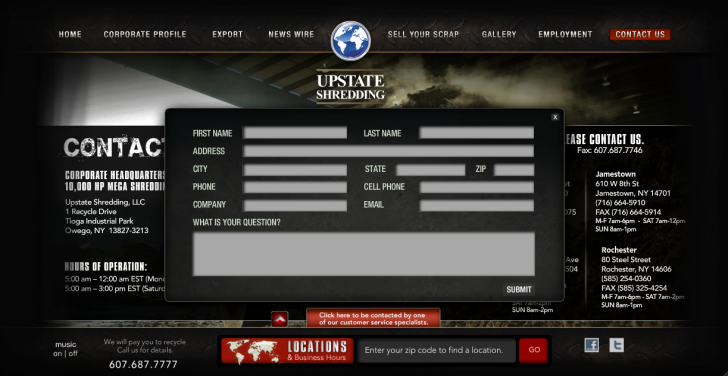Open Sell Your Scrap page
This screenshot has width=728, height=376.
(423, 34)
